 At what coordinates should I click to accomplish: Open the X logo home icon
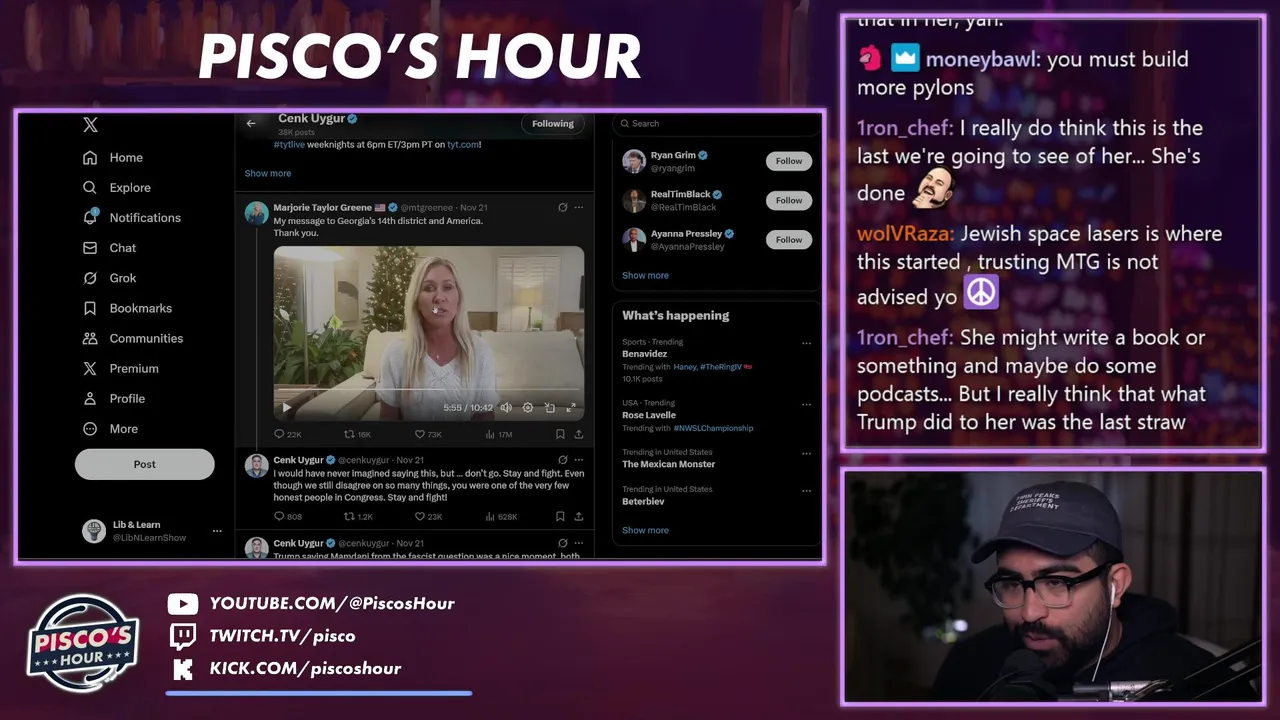pyautogui.click(x=90, y=125)
